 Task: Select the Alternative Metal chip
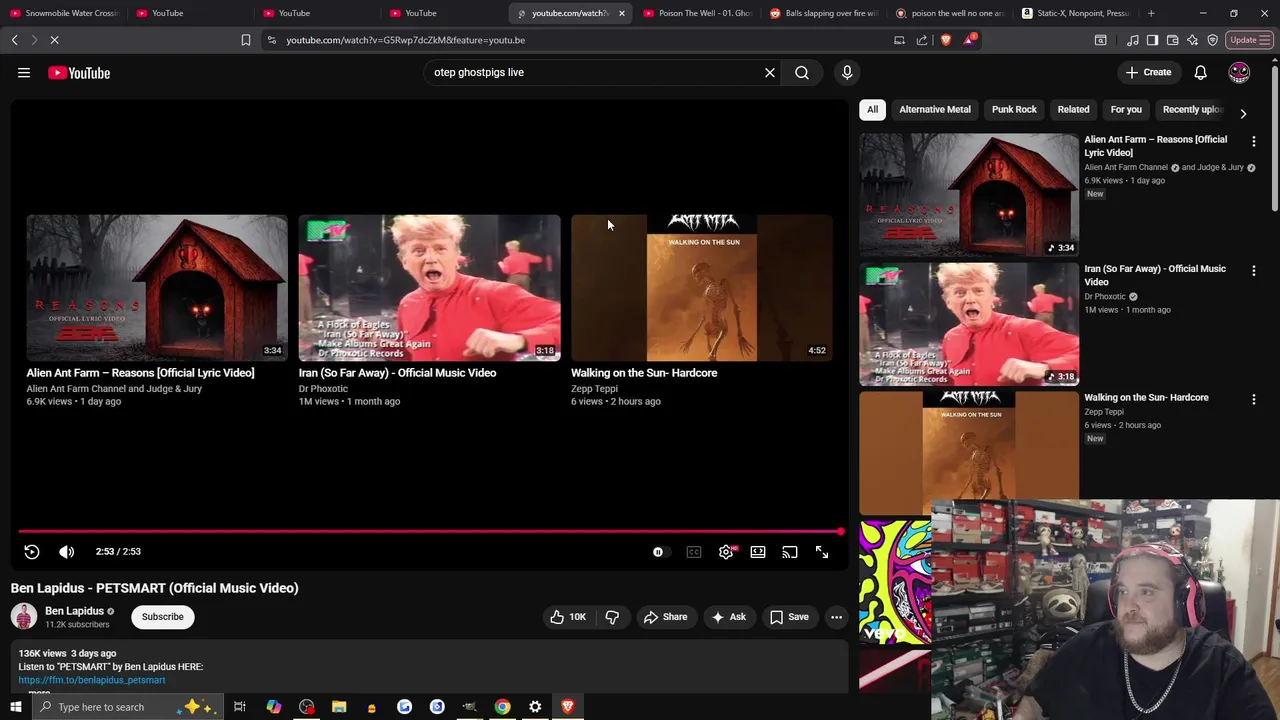pyautogui.click(x=935, y=110)
